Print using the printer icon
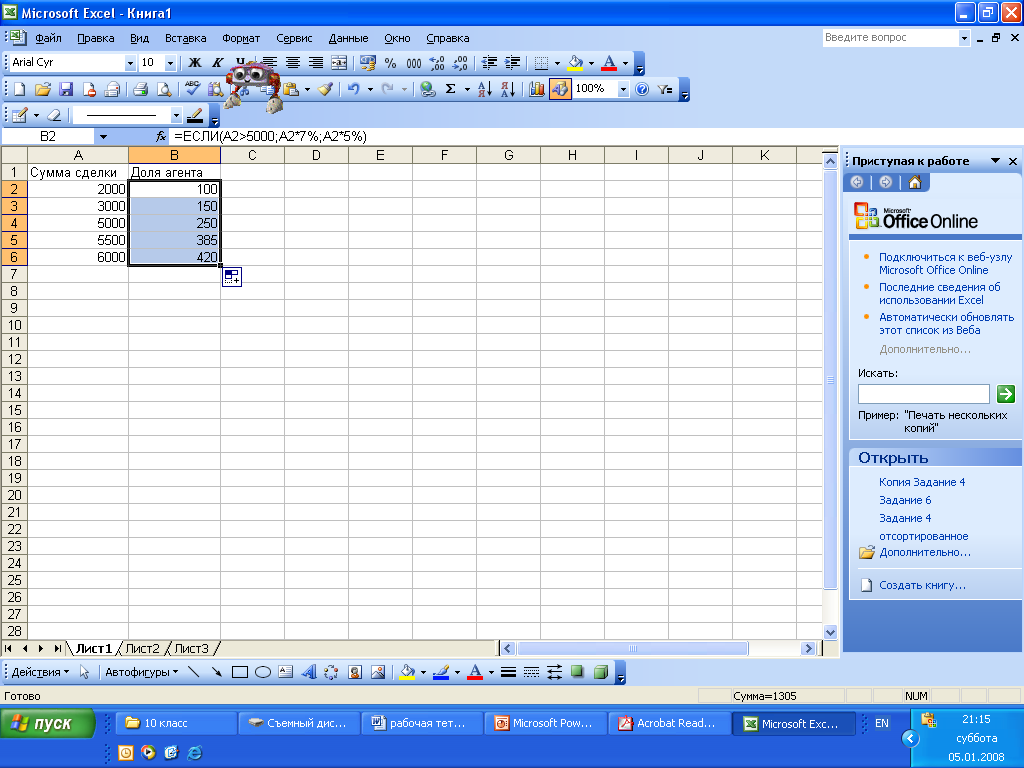Screen dimensions: 1024x768 140,89
